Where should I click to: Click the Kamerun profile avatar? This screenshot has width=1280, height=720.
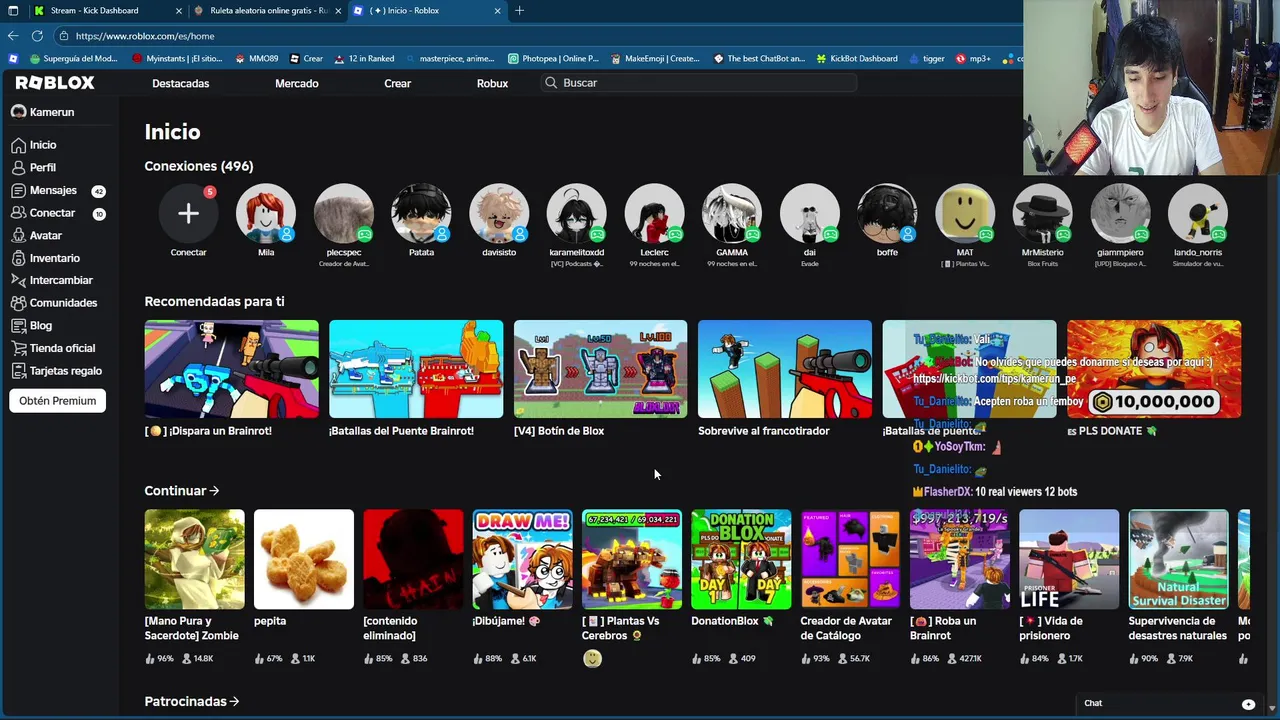pos(18,112)
